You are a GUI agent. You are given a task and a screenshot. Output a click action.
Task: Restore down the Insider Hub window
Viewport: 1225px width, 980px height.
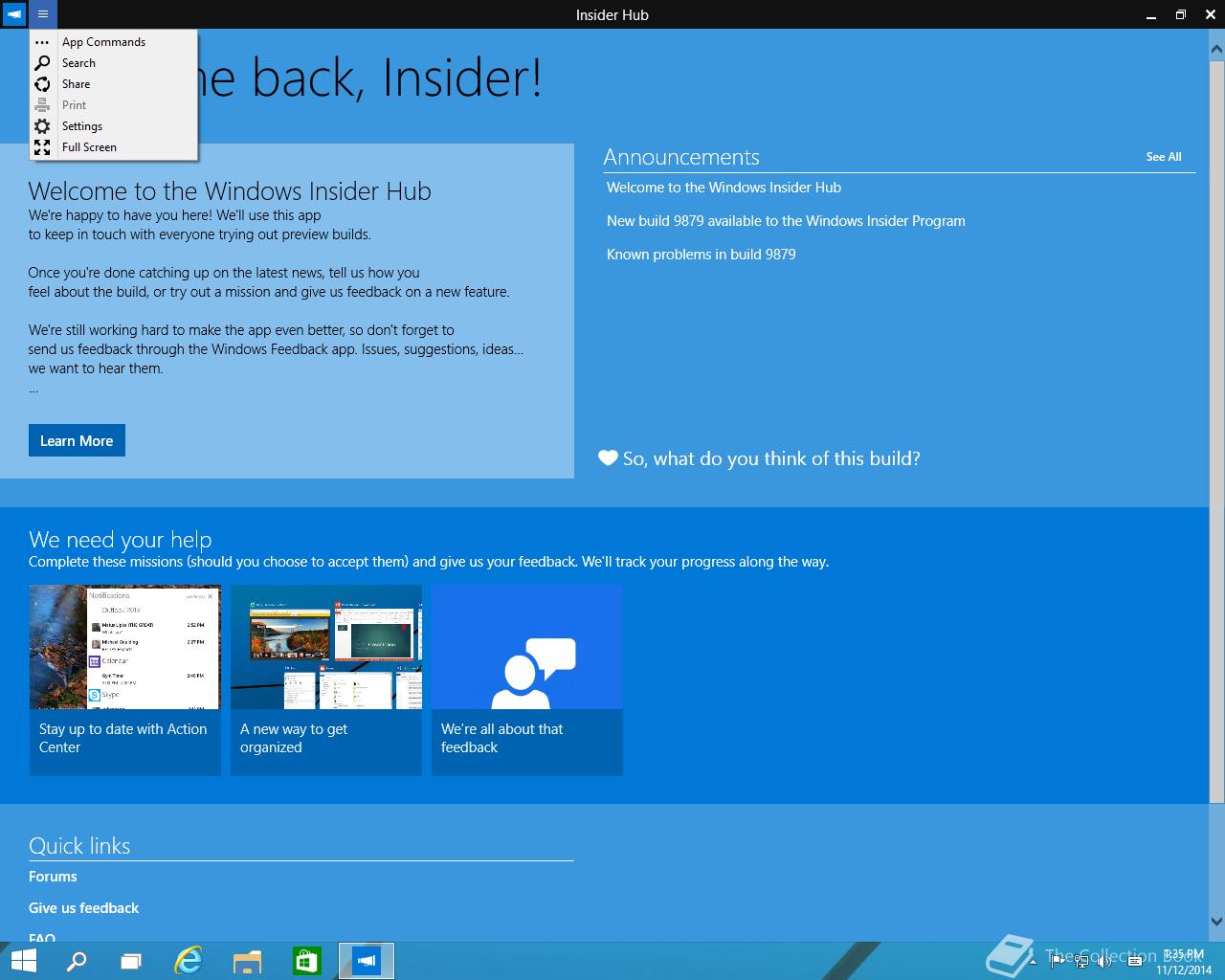[x=1181, y=14]
